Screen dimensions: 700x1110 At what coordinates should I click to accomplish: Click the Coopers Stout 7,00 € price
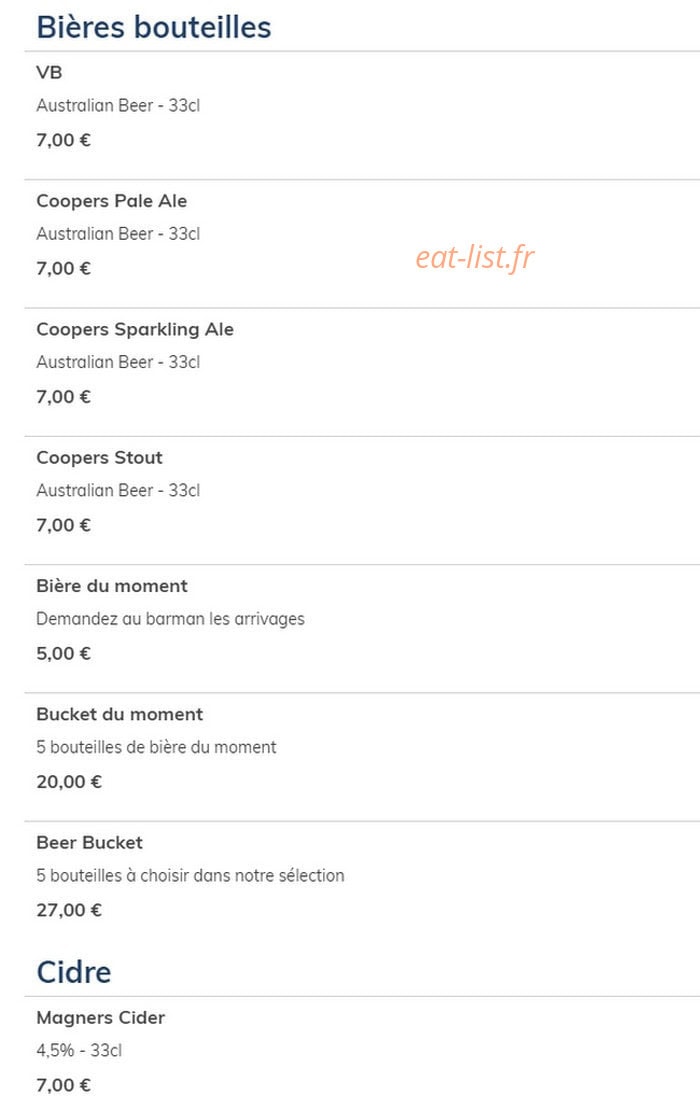(64, 525)
